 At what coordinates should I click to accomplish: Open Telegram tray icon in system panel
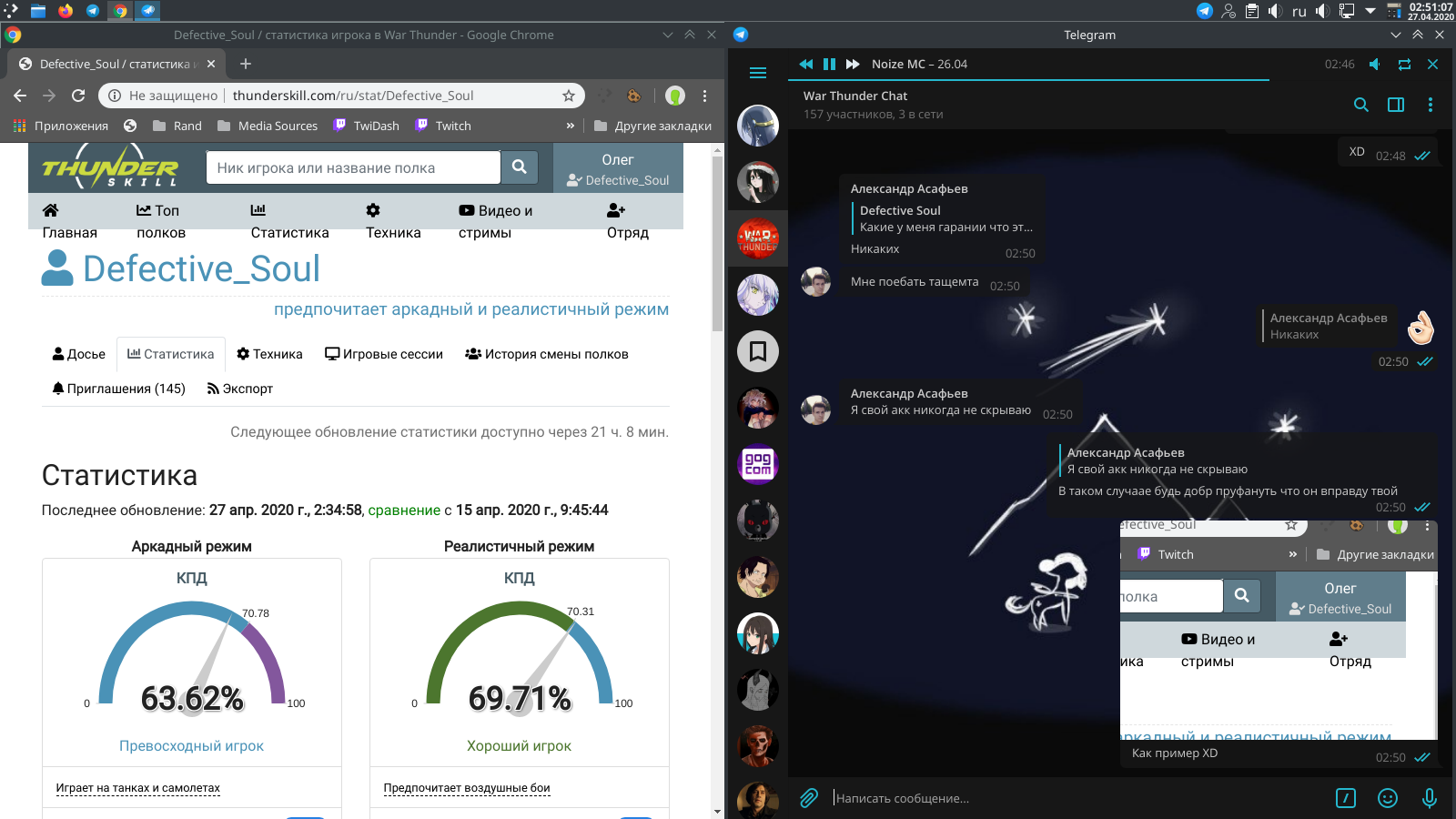[1204, 11]
